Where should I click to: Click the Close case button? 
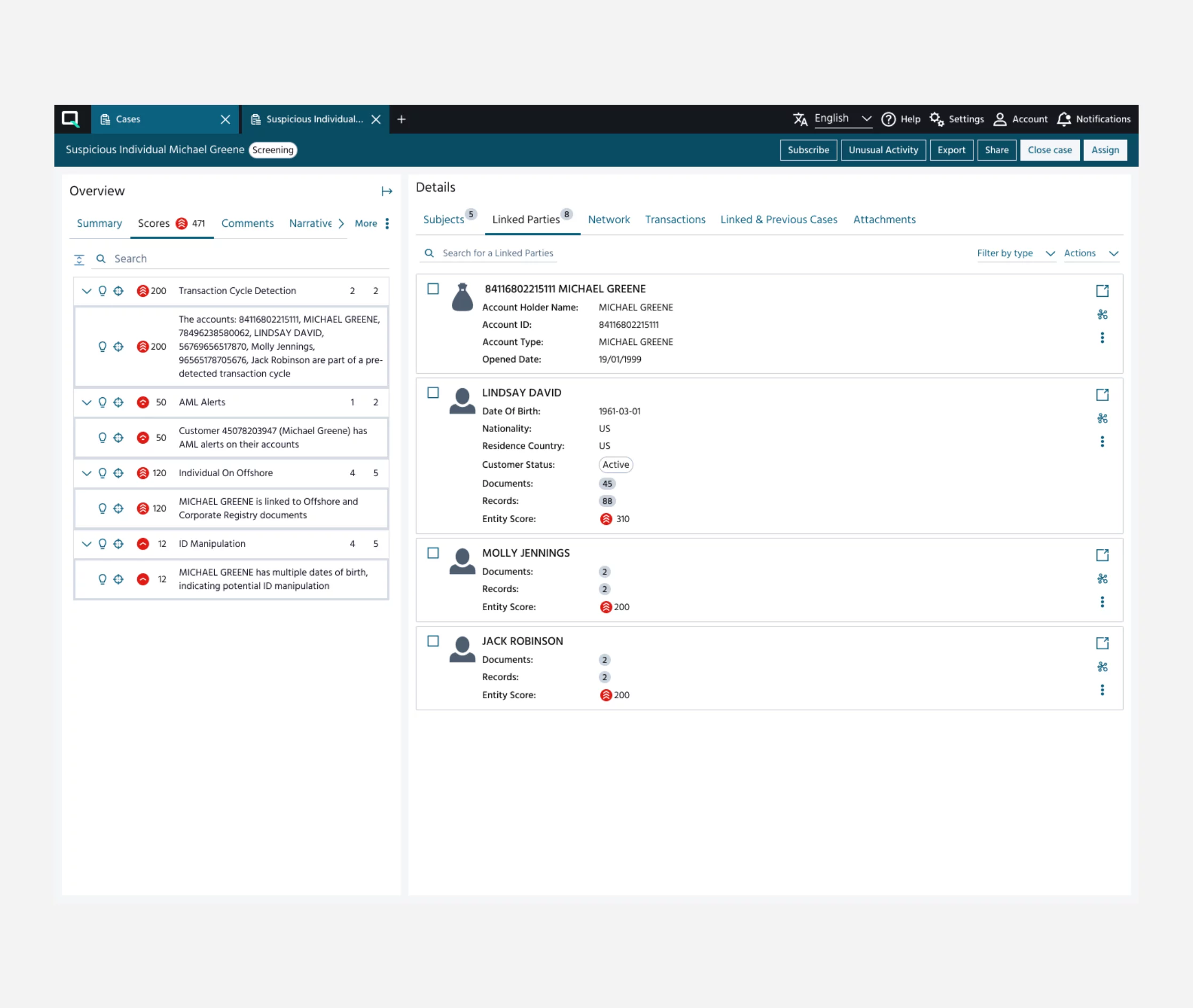[1049, 149]
